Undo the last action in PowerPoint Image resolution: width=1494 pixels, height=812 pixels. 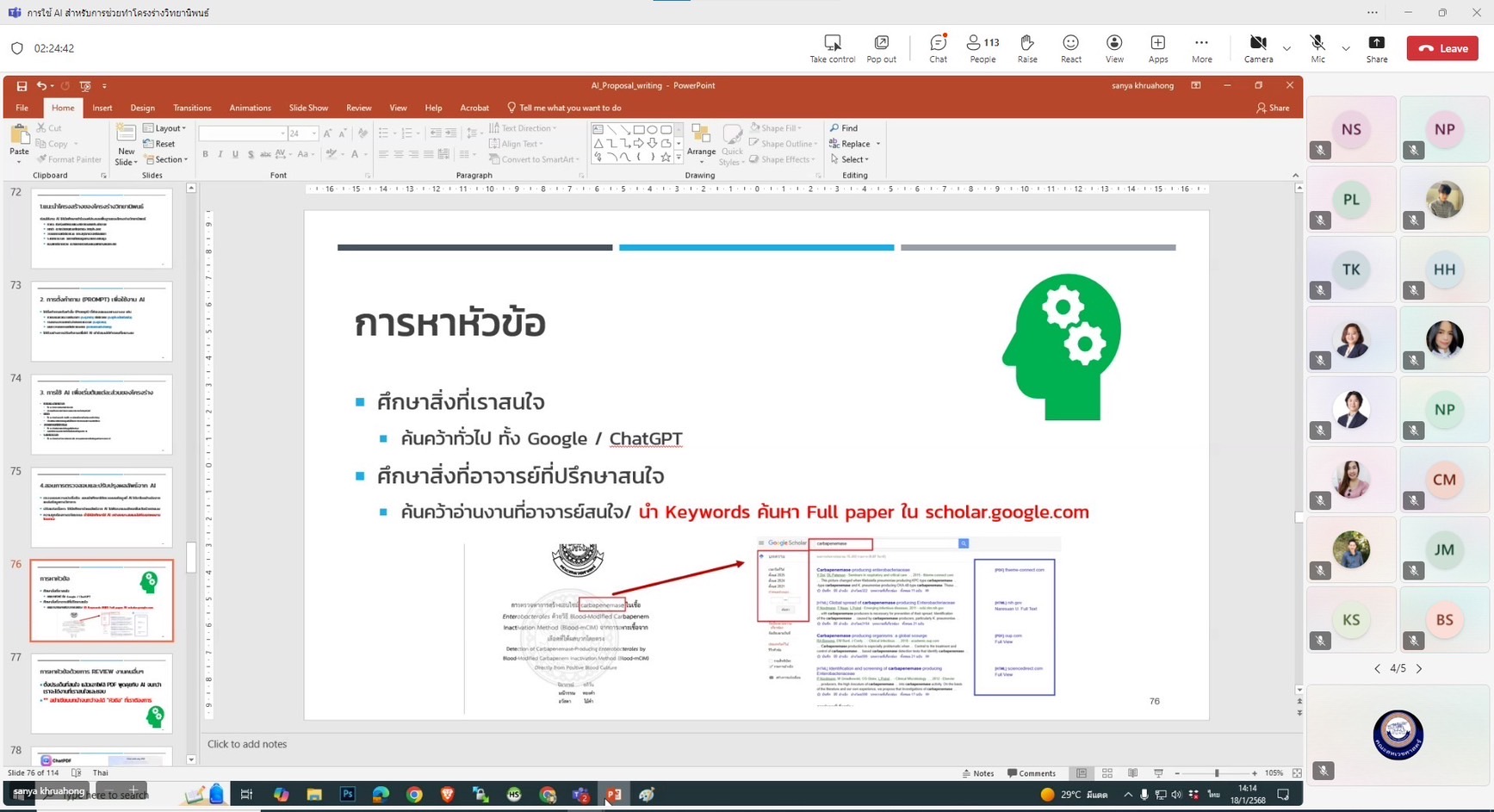pyautogui.click(x=40, y=86)
